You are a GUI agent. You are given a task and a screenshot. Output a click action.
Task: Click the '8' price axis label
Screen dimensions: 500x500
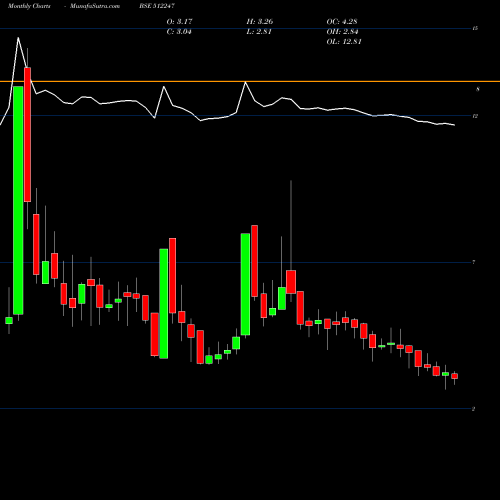click(x=478, y=89)
